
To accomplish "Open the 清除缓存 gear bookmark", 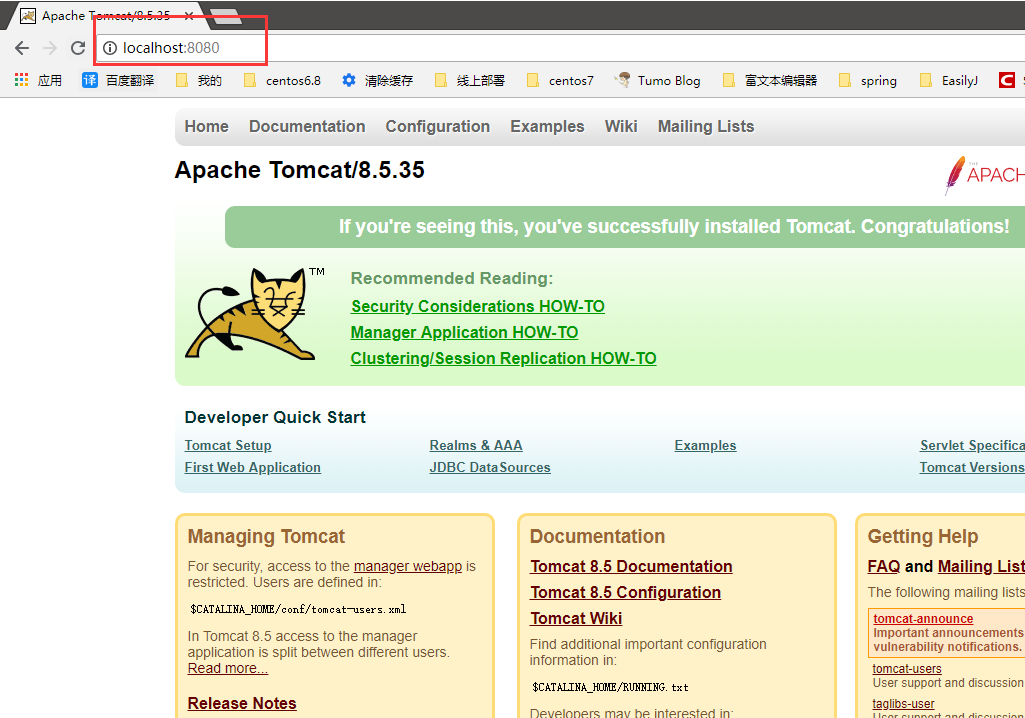I will [x=377, y=80].
